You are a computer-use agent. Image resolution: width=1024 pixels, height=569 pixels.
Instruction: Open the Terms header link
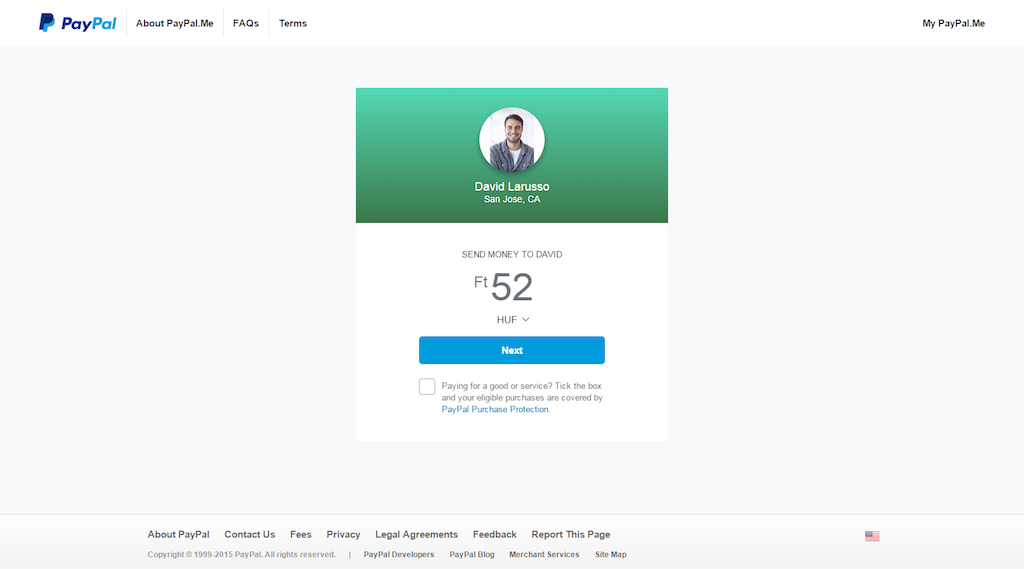click(293, 23)
